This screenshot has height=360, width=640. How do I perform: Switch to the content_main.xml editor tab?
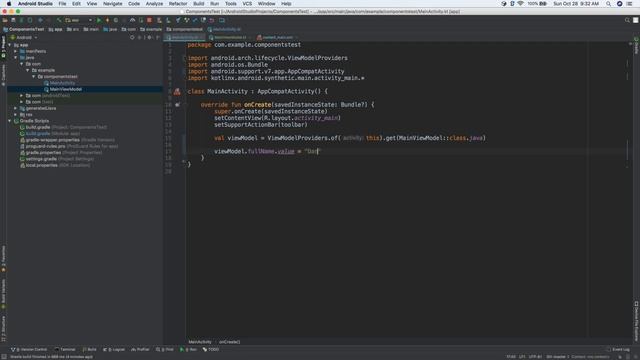pyautogui.click(x=277, y=38)
